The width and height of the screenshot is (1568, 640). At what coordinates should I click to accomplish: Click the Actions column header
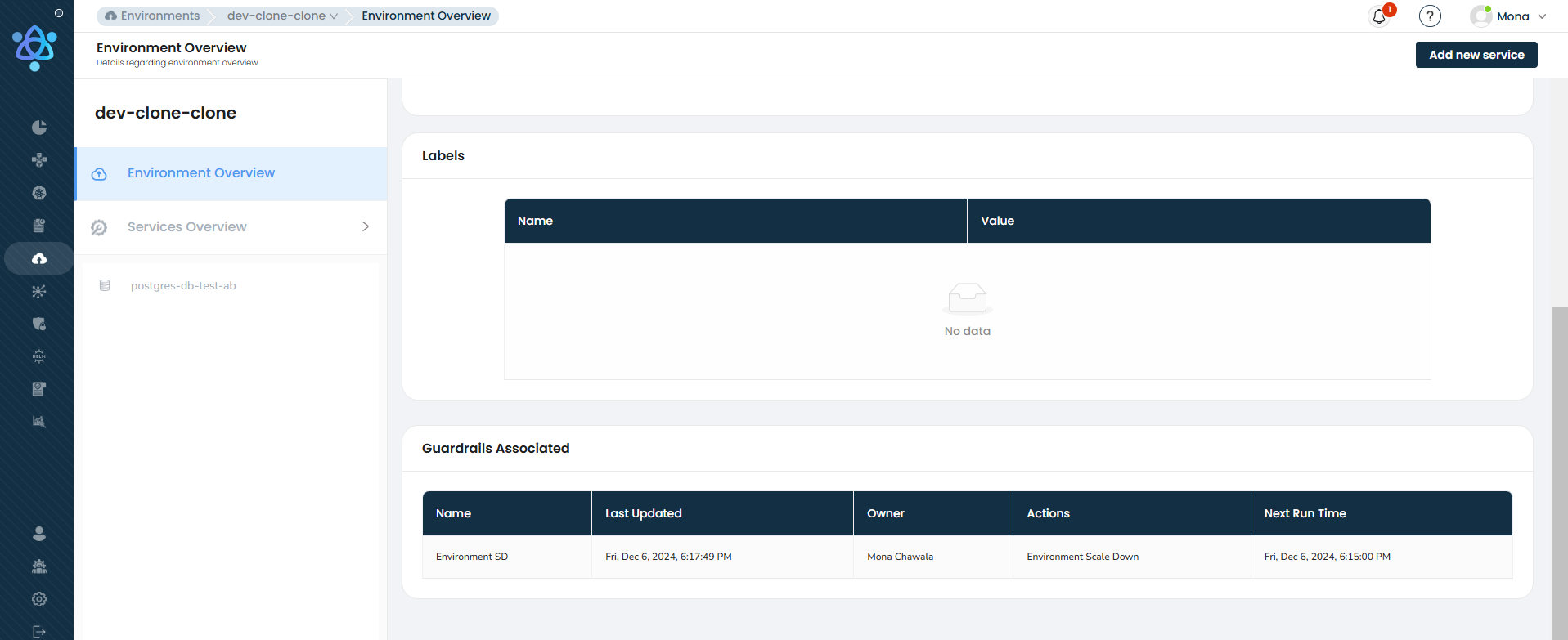(x=1132, y=513)
